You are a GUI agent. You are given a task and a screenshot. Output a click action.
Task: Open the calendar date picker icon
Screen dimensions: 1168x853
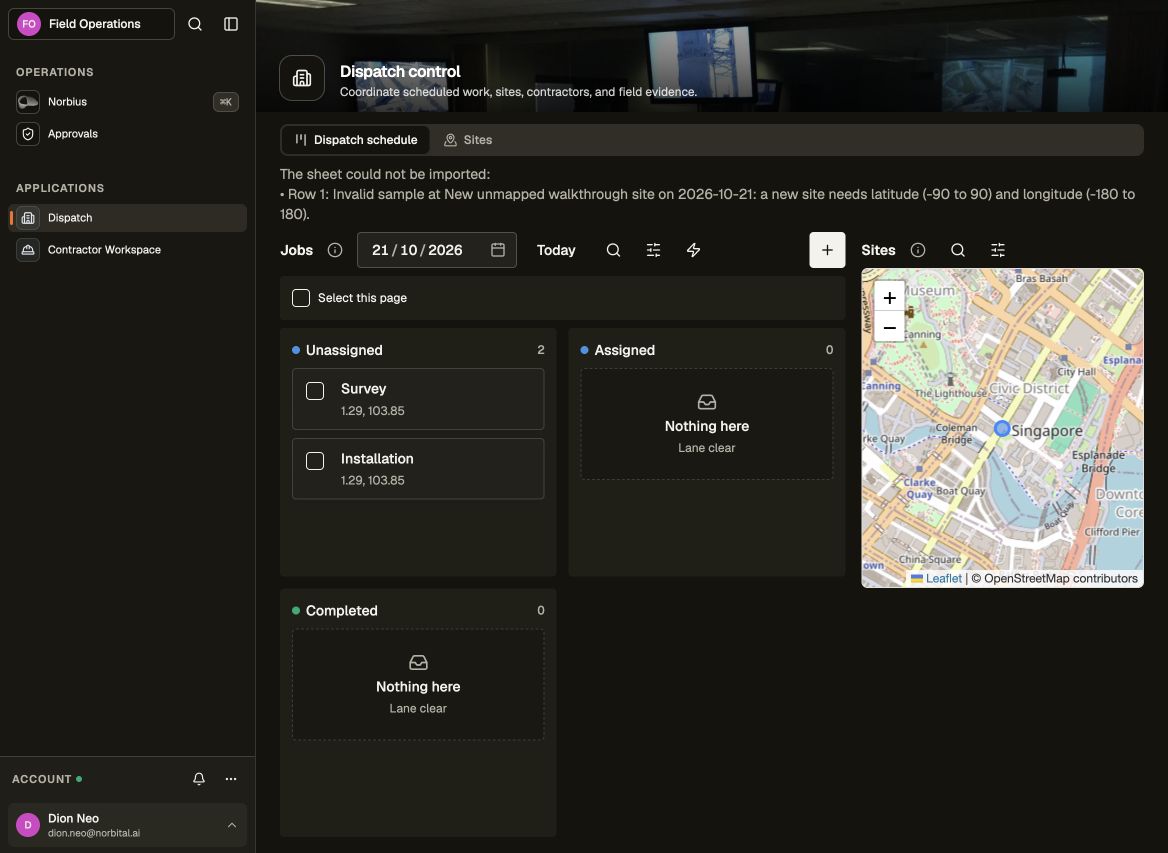[498, 250]
